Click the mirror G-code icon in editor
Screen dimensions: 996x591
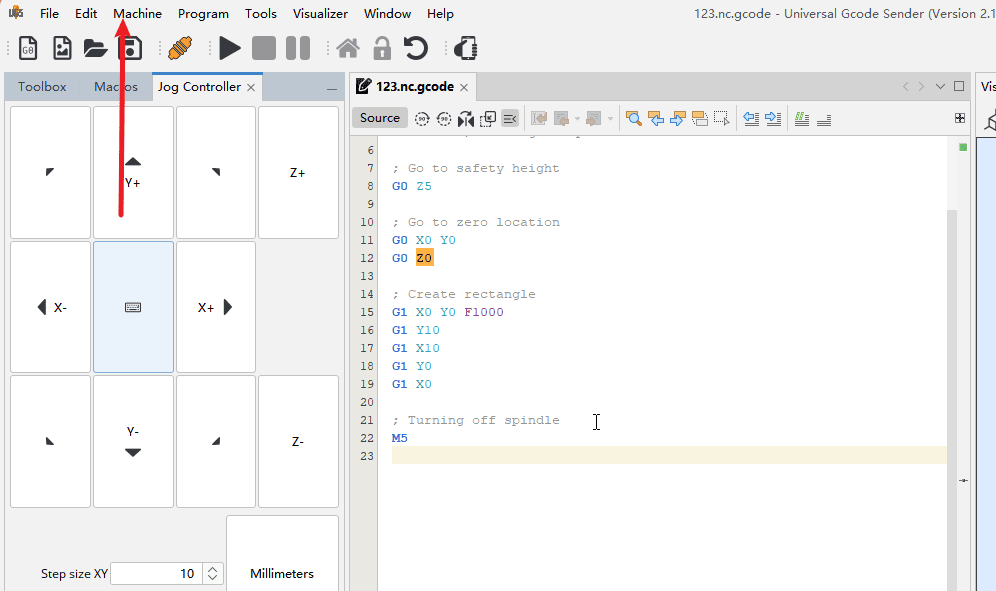[465, 119]
